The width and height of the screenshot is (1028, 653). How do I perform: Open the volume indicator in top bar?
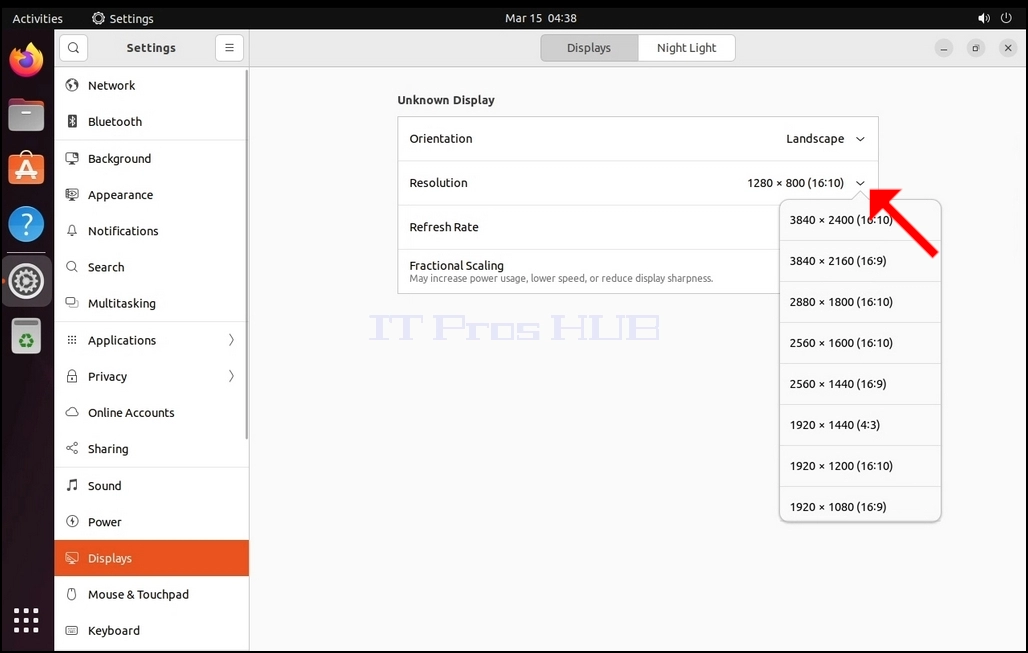(984, 18)
